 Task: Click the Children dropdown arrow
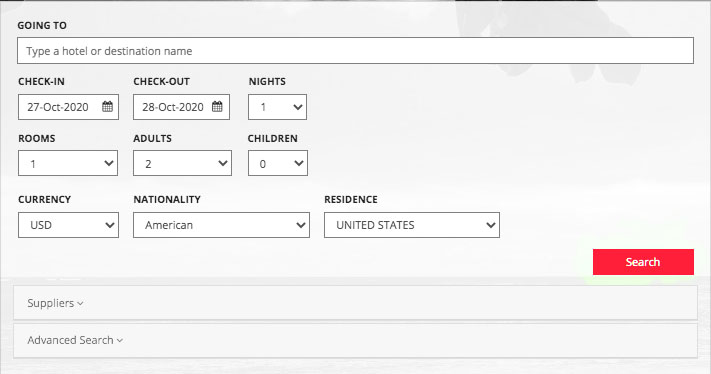click(298, 163)
